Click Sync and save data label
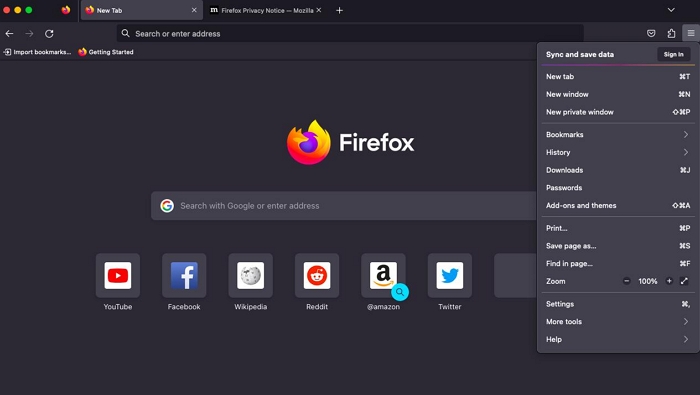The image size is (700, 395). (579, 54)
